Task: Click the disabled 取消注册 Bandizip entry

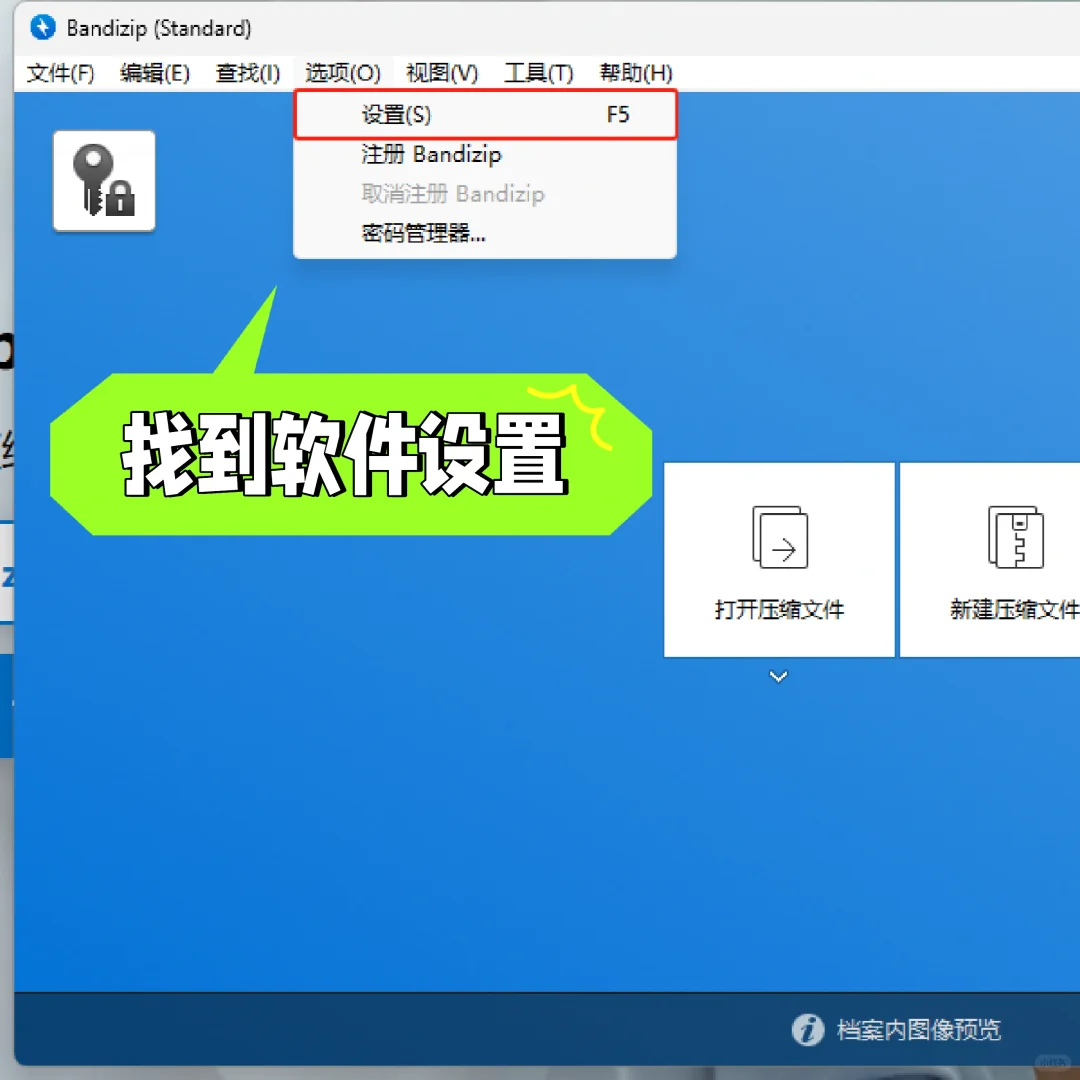Action: pos(455,194)
